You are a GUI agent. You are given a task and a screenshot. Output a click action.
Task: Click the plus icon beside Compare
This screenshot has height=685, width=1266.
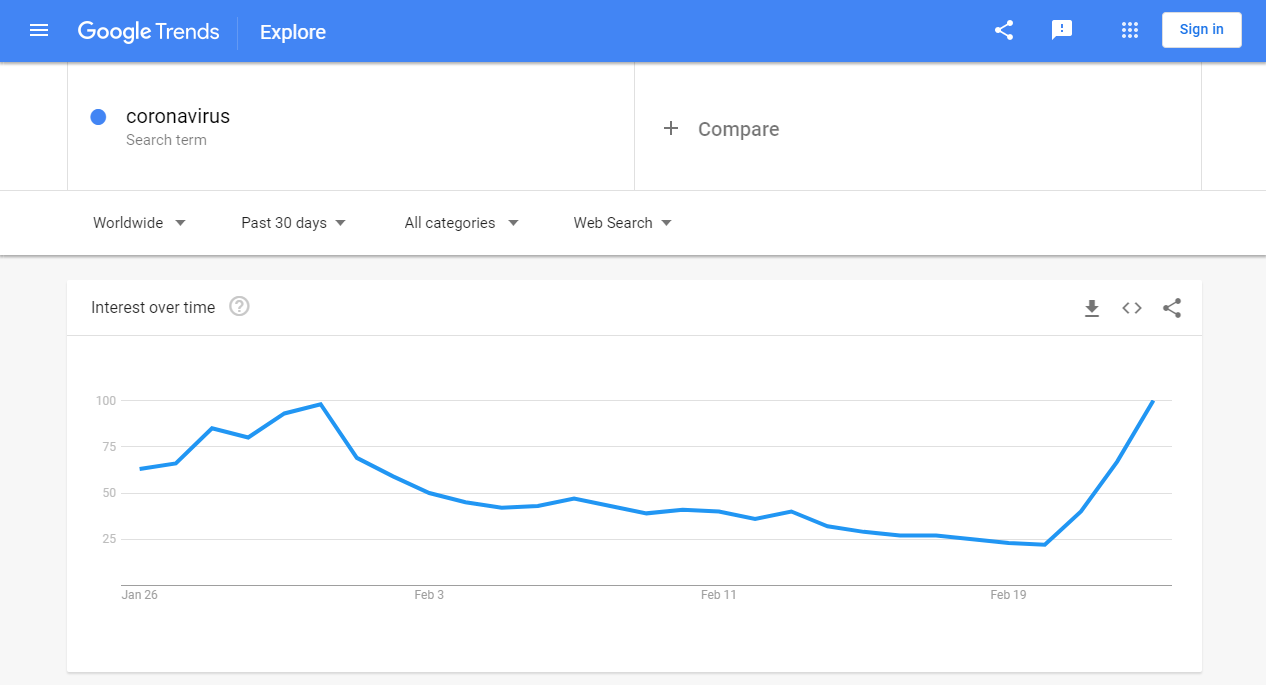(671, 128)
